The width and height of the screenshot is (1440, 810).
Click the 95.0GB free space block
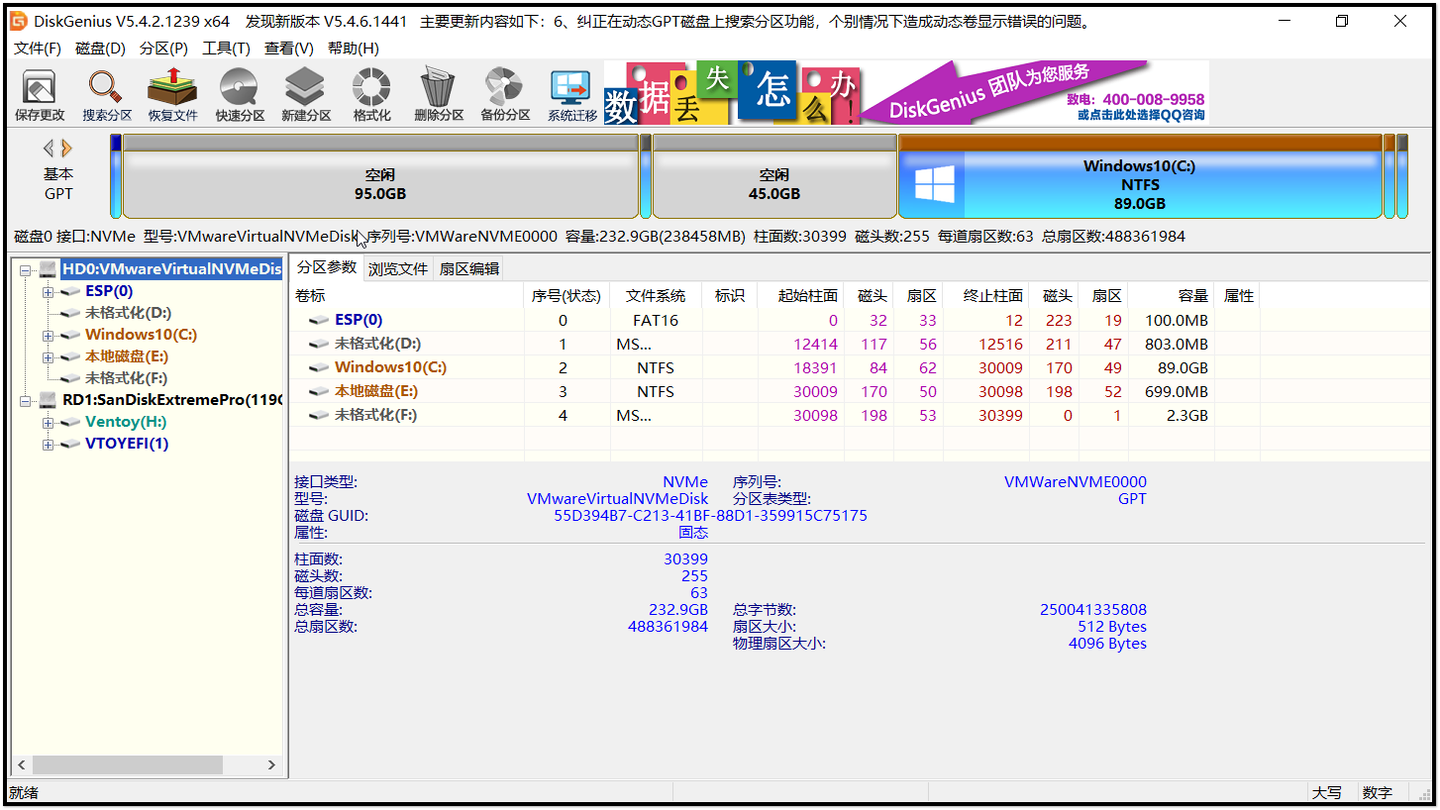tap(380, 176)
